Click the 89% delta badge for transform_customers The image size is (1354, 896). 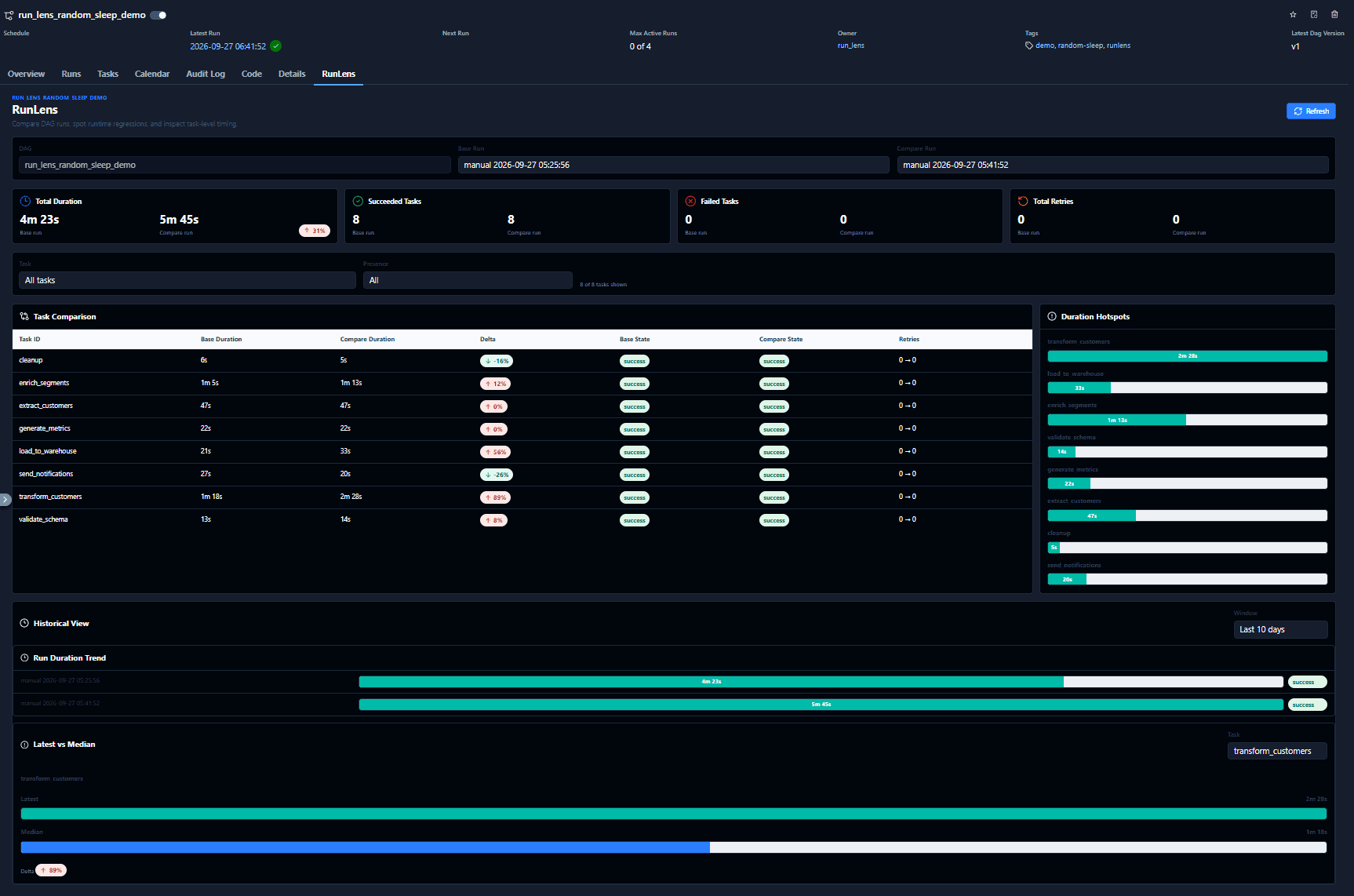(x=496, y=497)
